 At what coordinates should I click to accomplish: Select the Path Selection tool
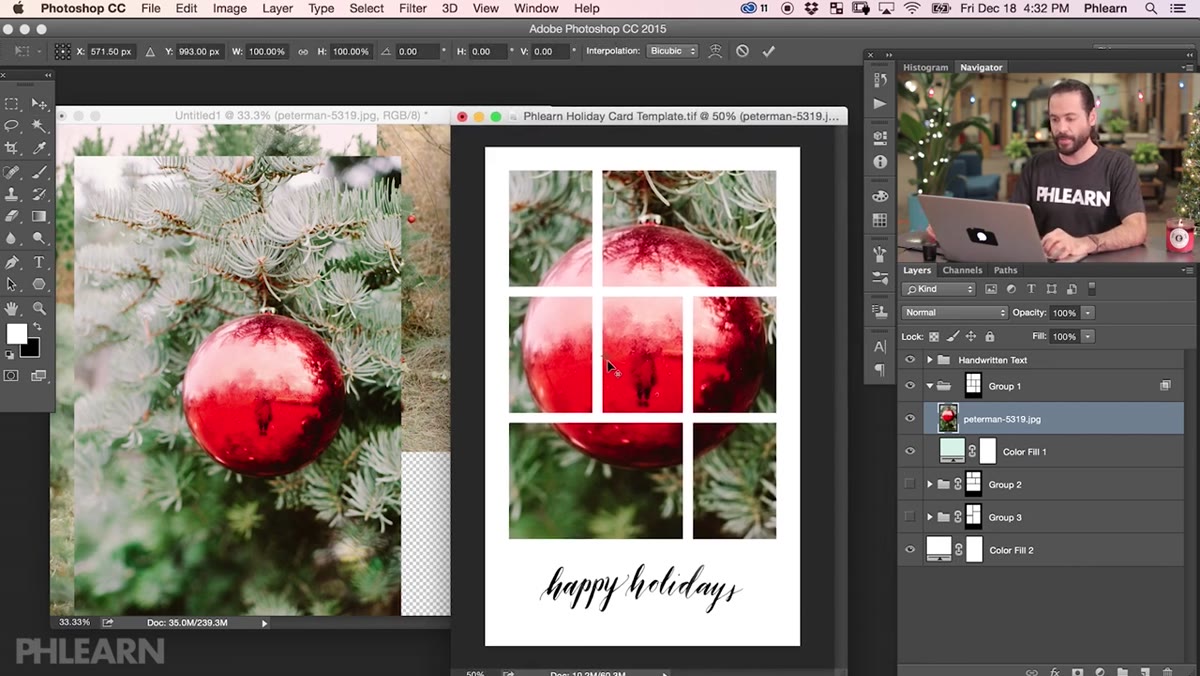click(x=12, y=285)
